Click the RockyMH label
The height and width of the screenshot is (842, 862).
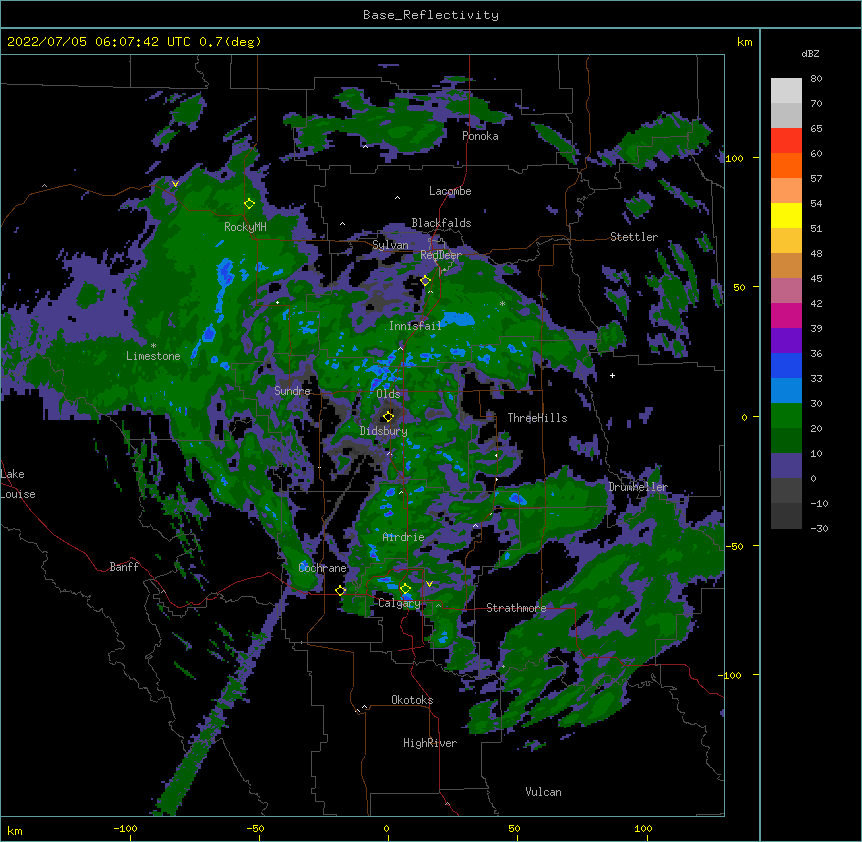245,227
